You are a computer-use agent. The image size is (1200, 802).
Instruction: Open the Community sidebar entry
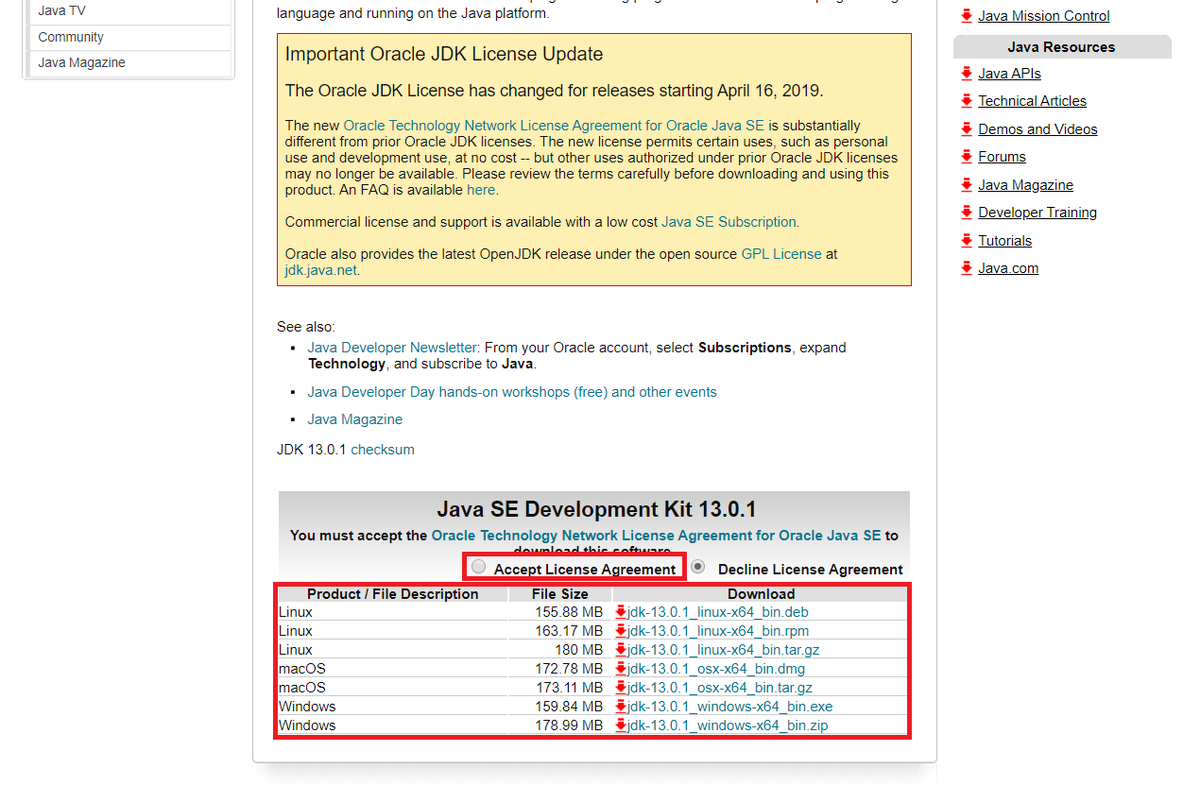point(70,36)
